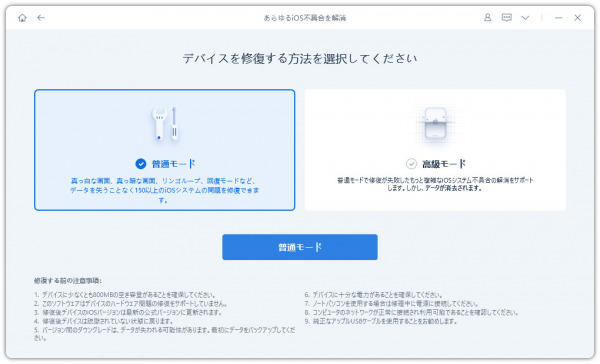Viewport: 600px width, 364px height.
Task: Click the advanced mode description text
Action: point(435,184)
